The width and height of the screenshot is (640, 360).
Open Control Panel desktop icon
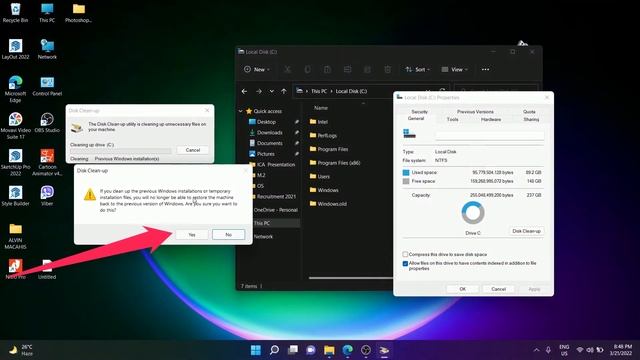[47, 86]
